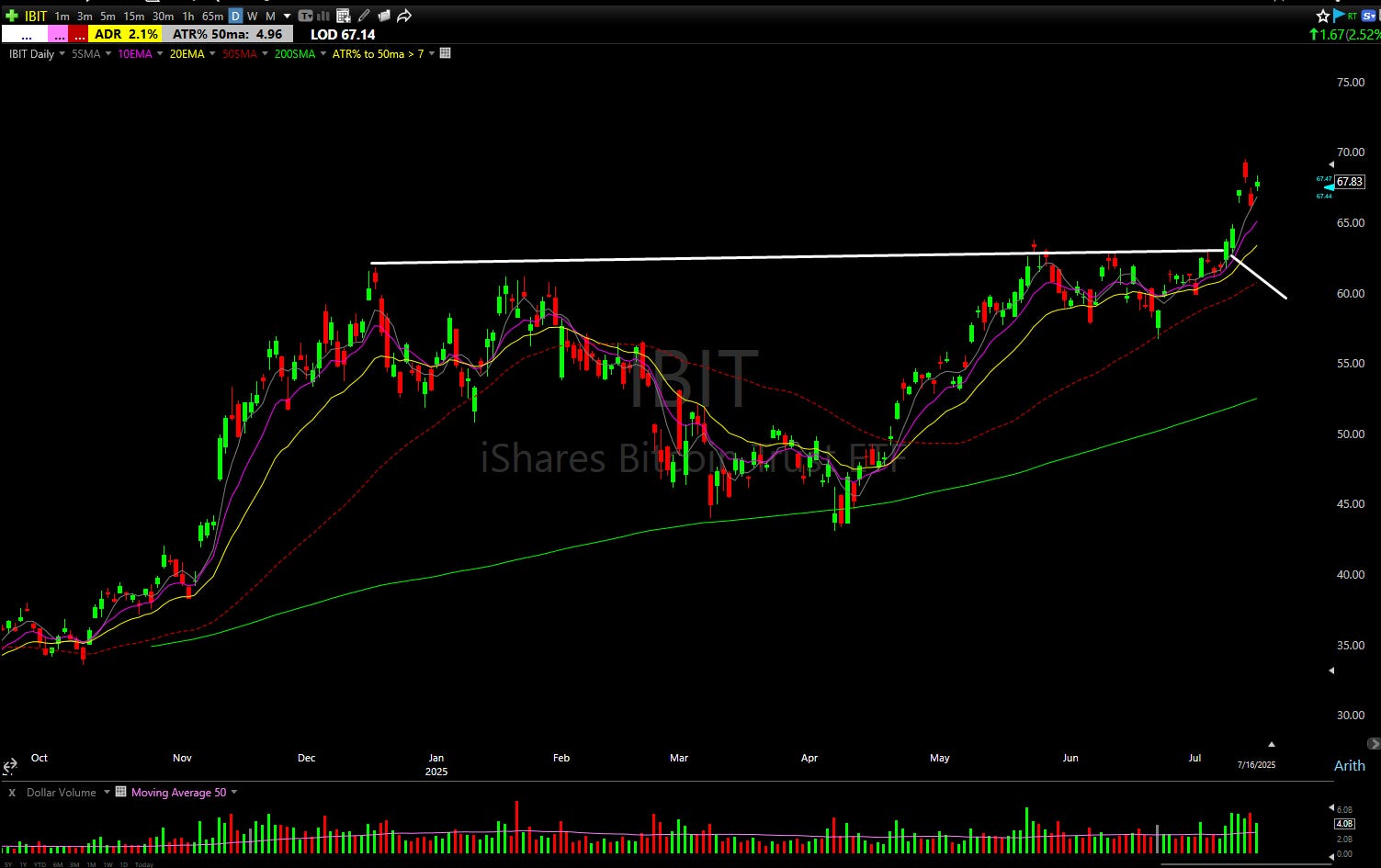Select the Today range shortcut

pos(144,864)
